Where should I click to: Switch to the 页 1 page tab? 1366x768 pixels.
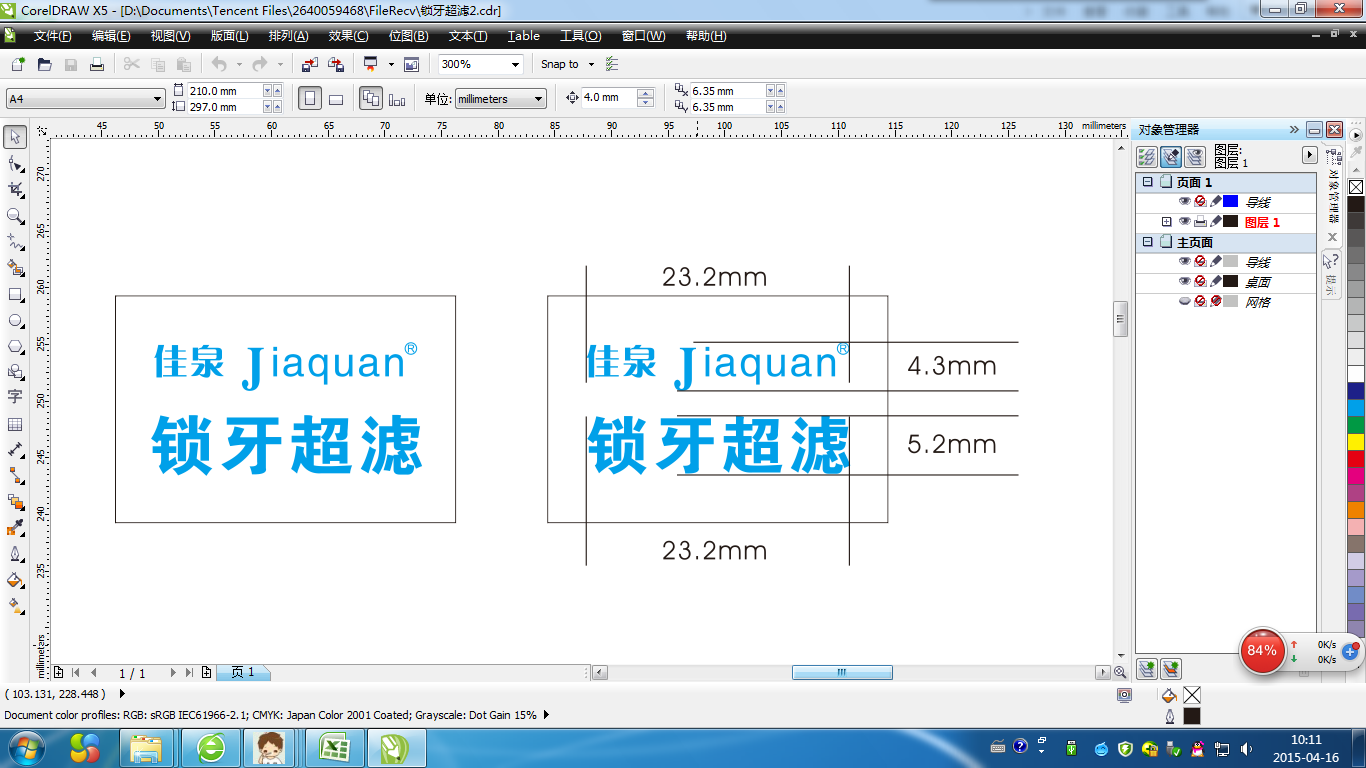pyautogui.click(x=243, y=673)
